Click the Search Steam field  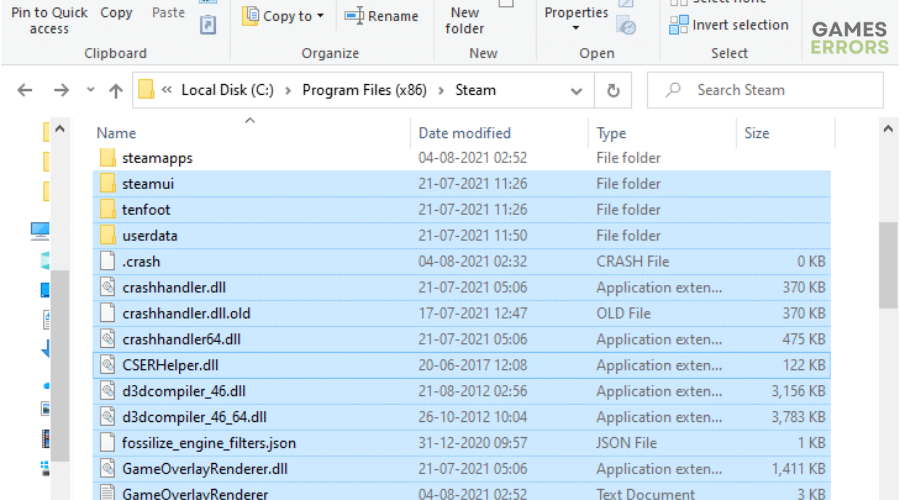[x=765, y=90]
